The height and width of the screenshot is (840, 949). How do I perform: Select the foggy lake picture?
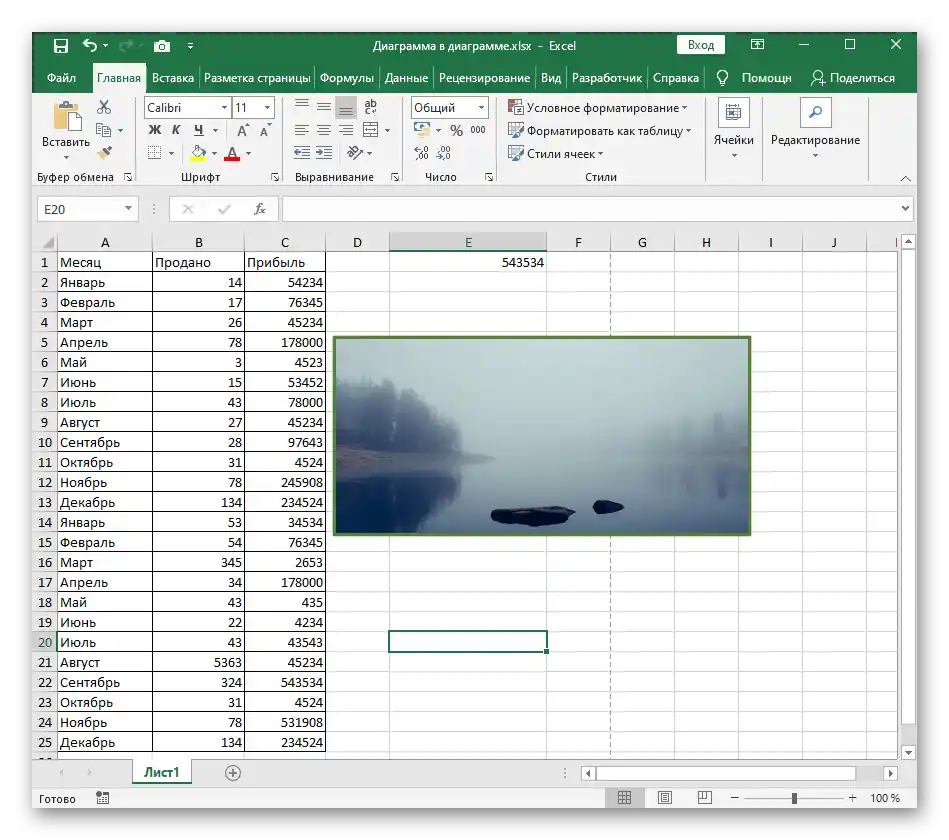[x=541, y=436]
